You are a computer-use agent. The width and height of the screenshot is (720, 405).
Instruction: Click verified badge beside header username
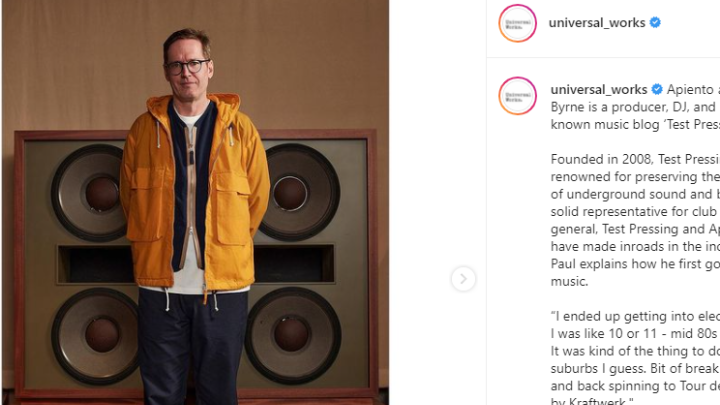655,22
